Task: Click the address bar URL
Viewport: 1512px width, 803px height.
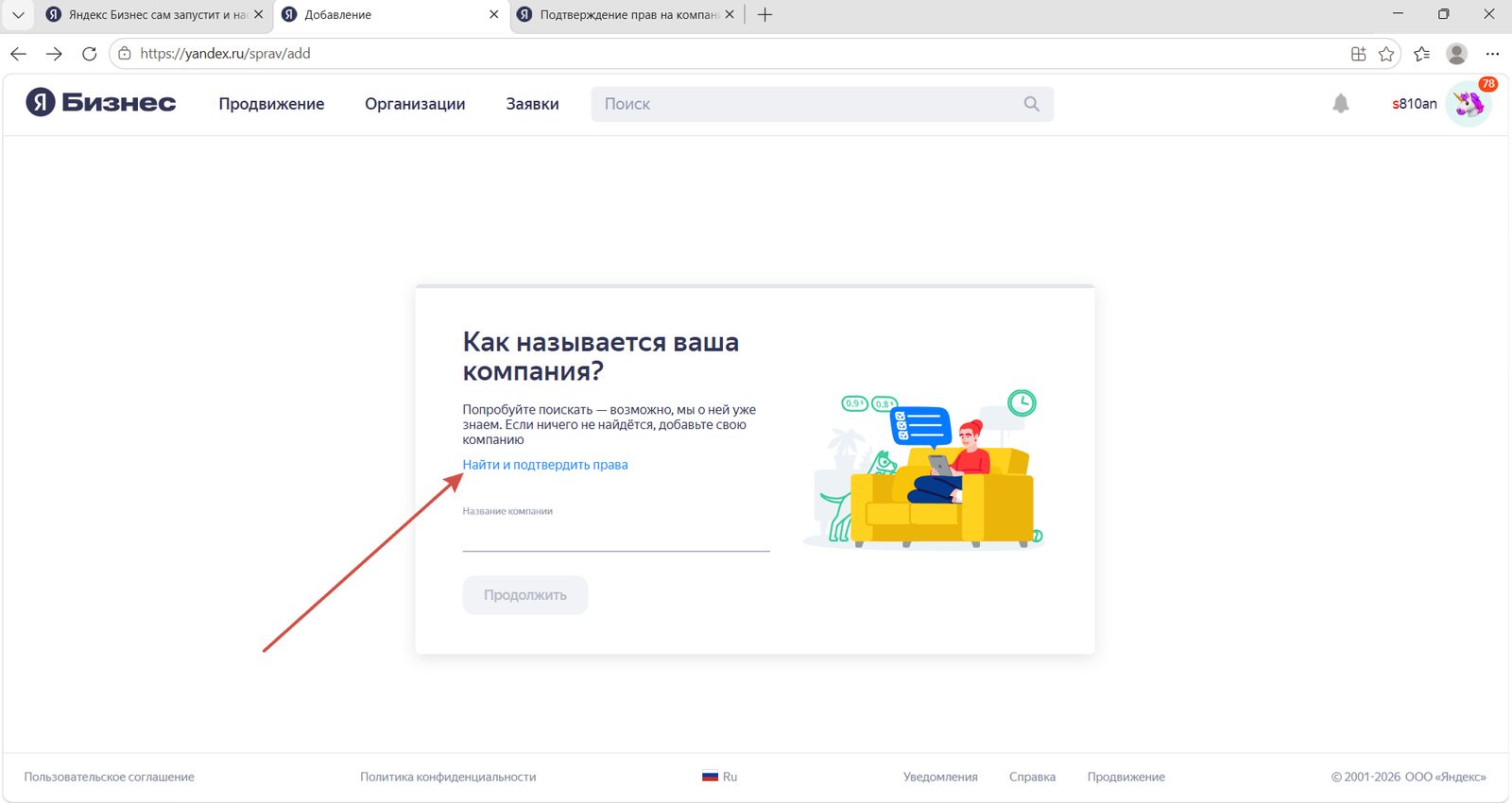Action: point(225,54)
